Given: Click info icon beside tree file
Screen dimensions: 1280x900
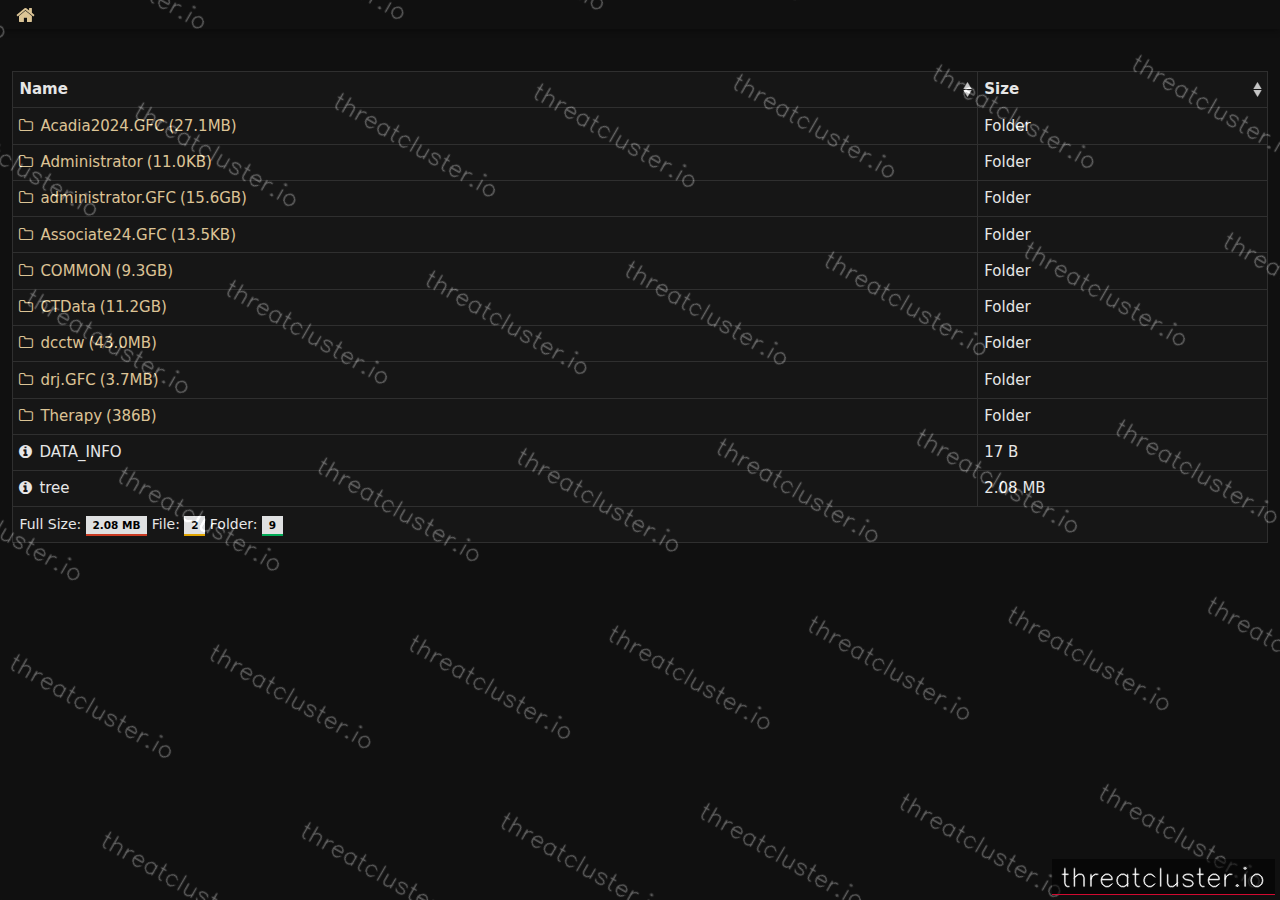Looking at the screenshot, I should click(26, 488).
